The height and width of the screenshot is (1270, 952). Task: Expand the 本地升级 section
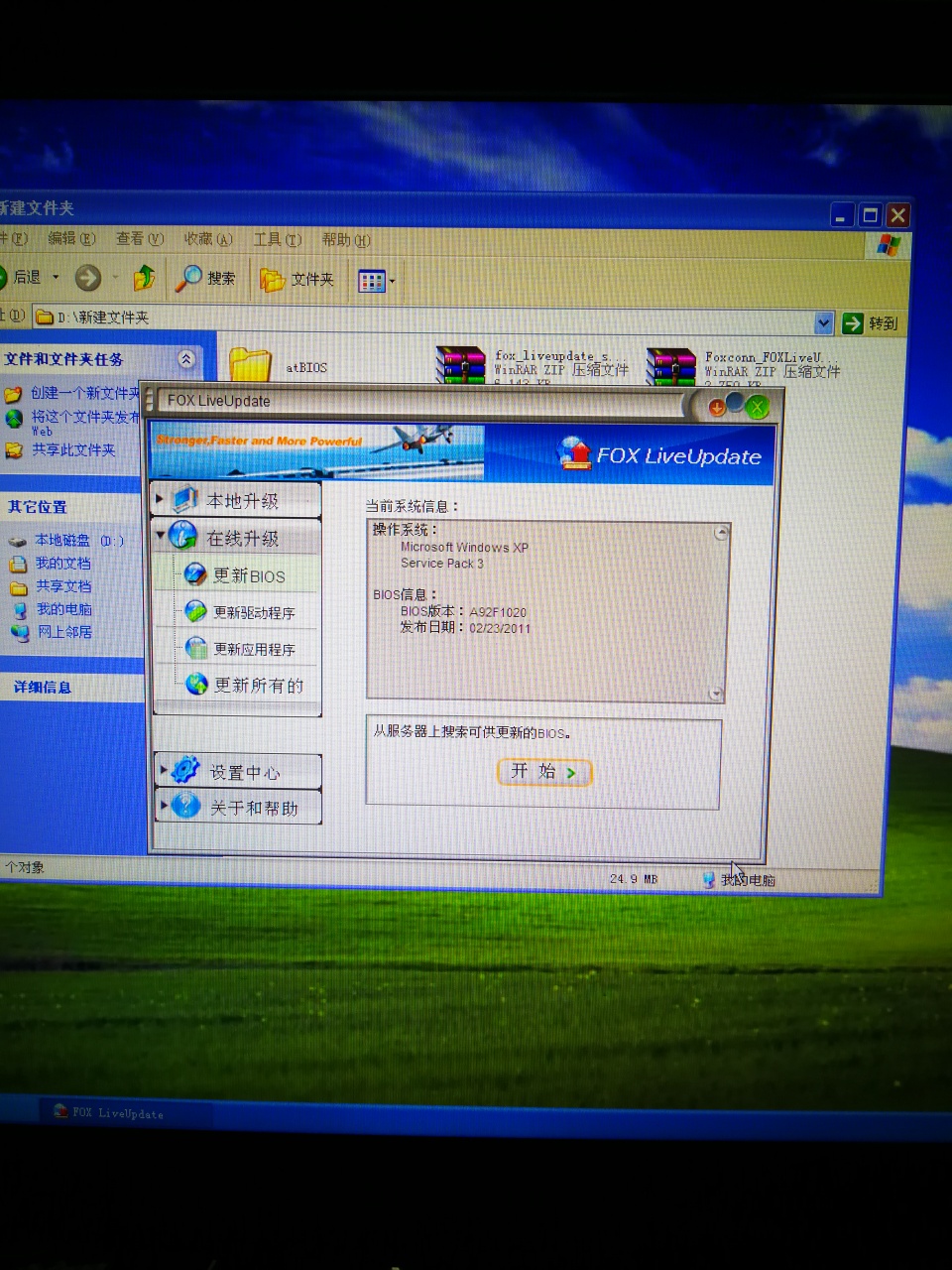click(236, 500)
